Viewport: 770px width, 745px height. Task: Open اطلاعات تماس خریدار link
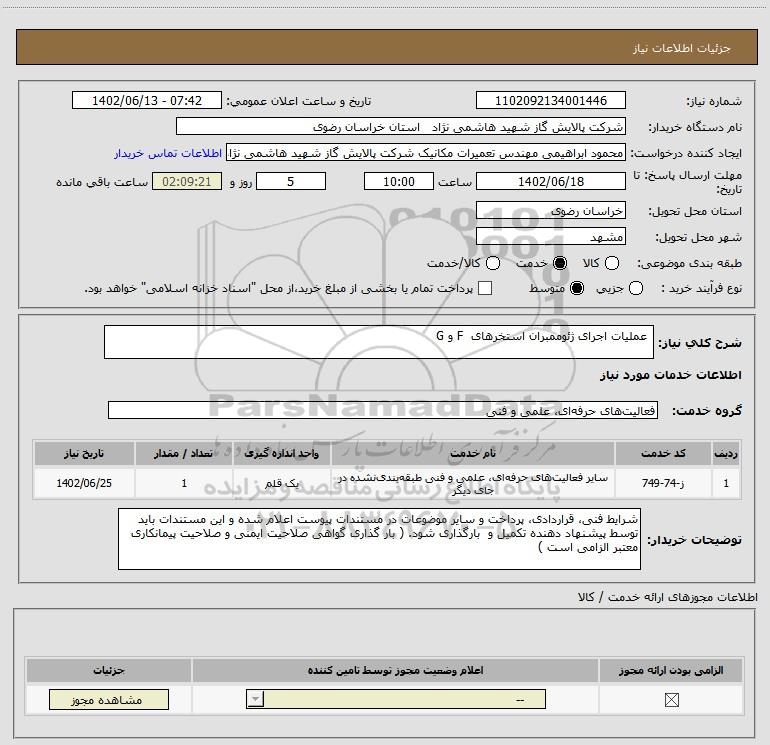168,153
